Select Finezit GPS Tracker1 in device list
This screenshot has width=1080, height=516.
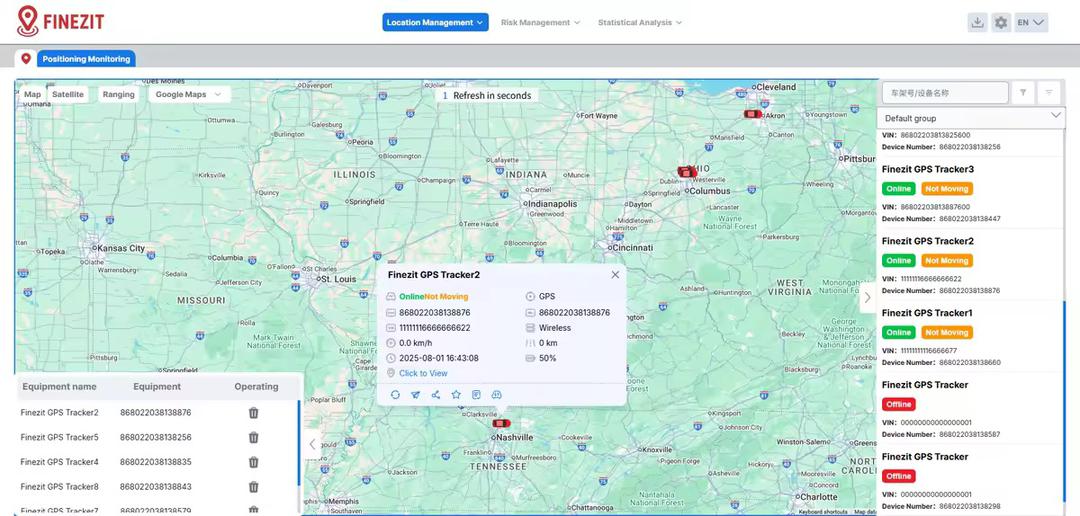click(x=927, y=313)
